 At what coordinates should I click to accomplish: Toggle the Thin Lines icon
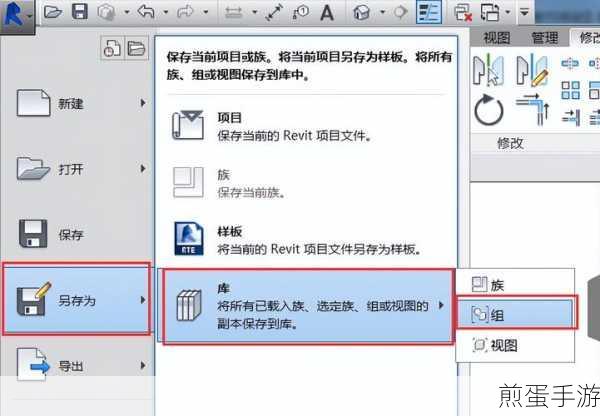(x=428, y=13)
